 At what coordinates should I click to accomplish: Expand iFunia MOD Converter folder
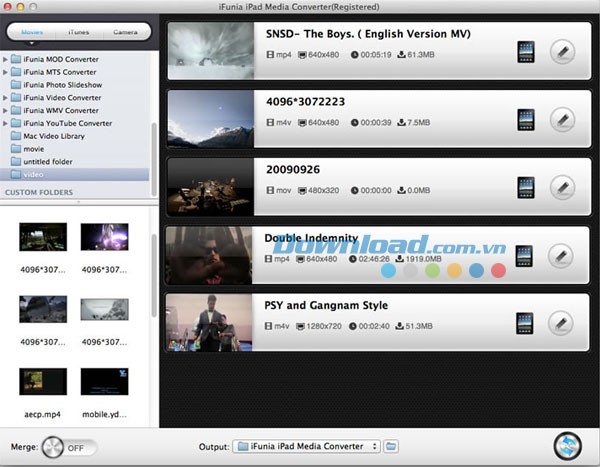click(5, 59)
